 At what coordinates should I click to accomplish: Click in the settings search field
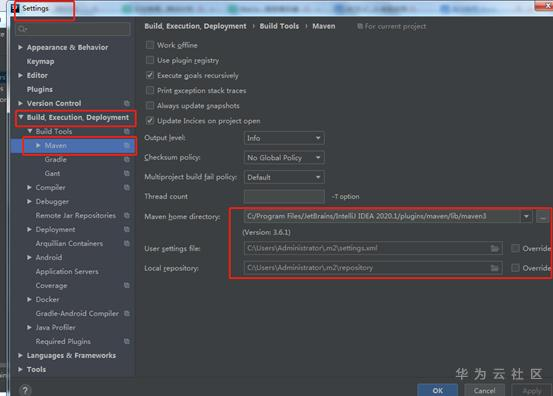click(x=73, y=29)
